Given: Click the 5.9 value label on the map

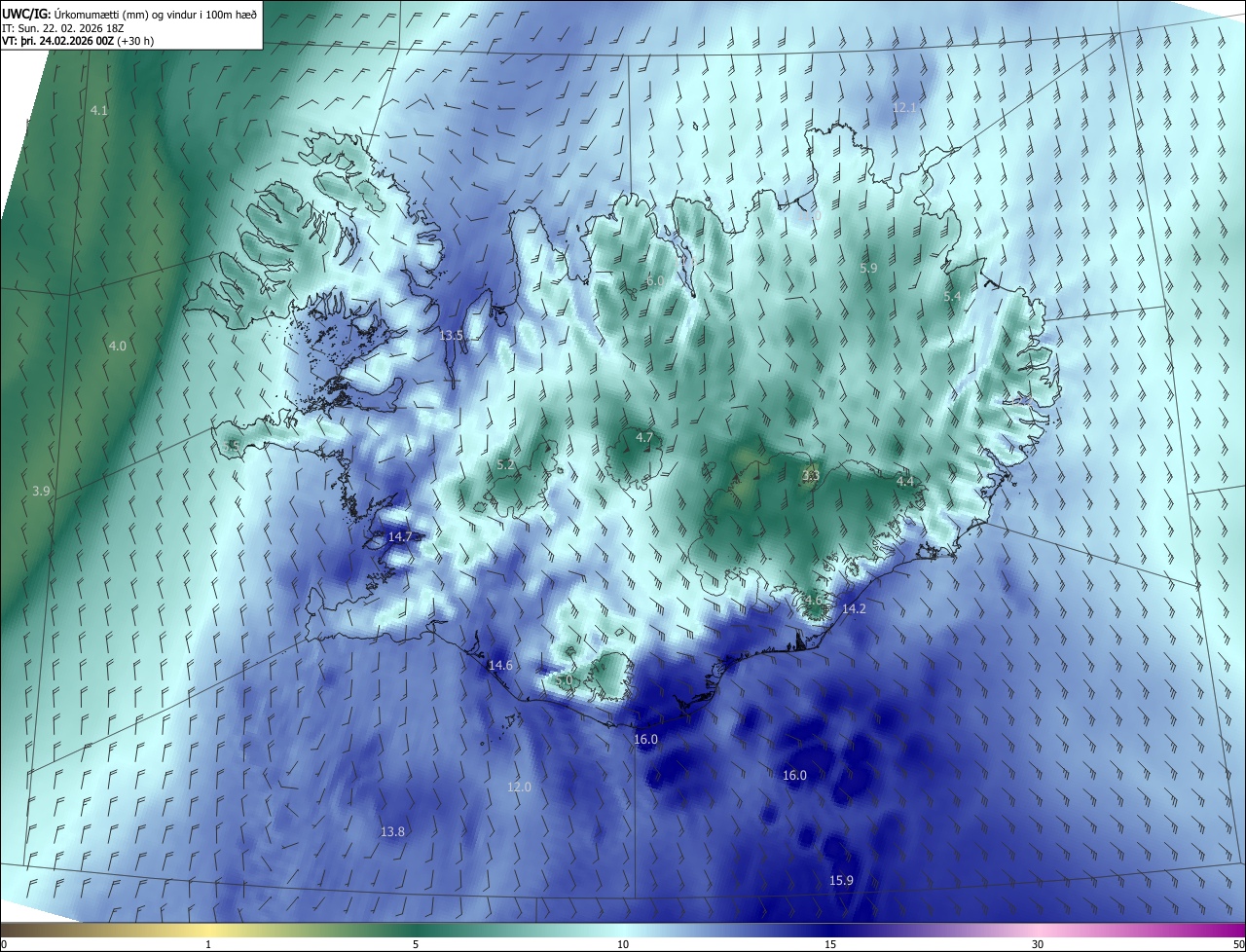Looking at the screenshot, I should 869,268.
